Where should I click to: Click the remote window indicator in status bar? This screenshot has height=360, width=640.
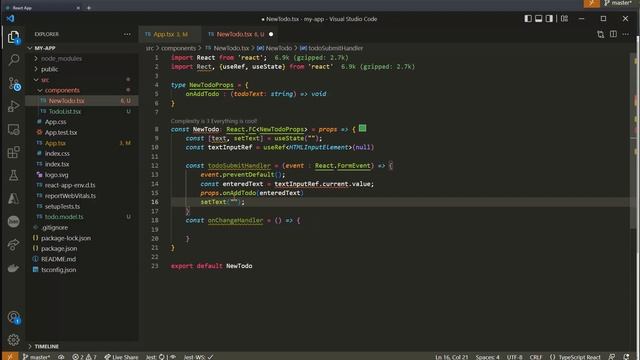[x=10, y=357]
